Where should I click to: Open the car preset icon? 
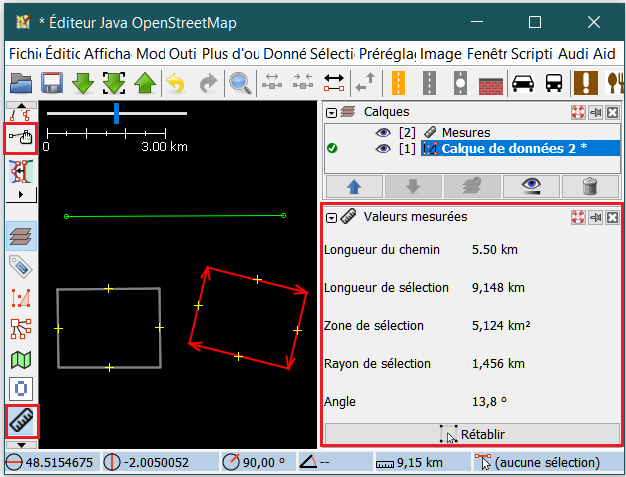523,83
